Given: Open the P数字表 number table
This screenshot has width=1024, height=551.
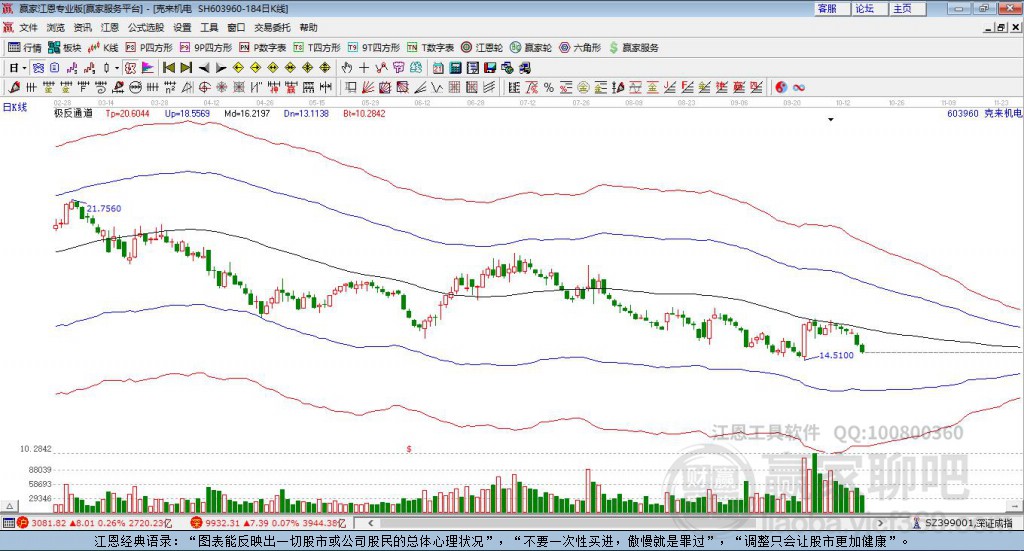Looking at the screenshot, I should pos(263,48).
